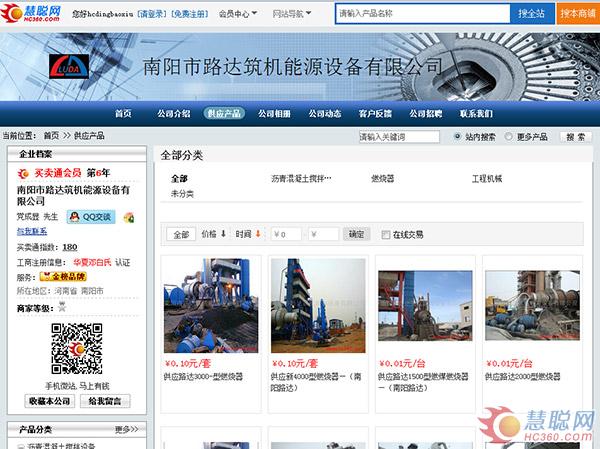Click the 给我留言 button
Viewport: 600px width, 449px height.
pyautogui.click(x=105, y=401)
